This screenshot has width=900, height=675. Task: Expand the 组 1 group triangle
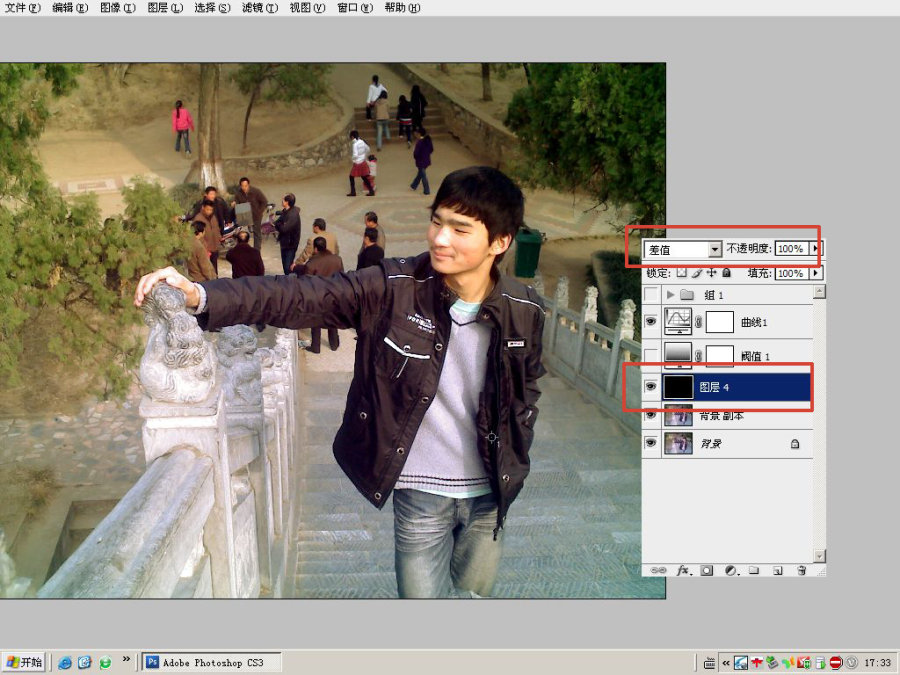coord(670,295)
